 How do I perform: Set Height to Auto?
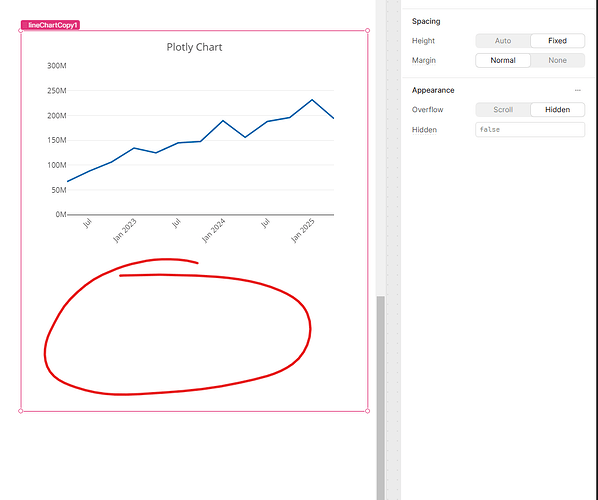pos(503,41)
